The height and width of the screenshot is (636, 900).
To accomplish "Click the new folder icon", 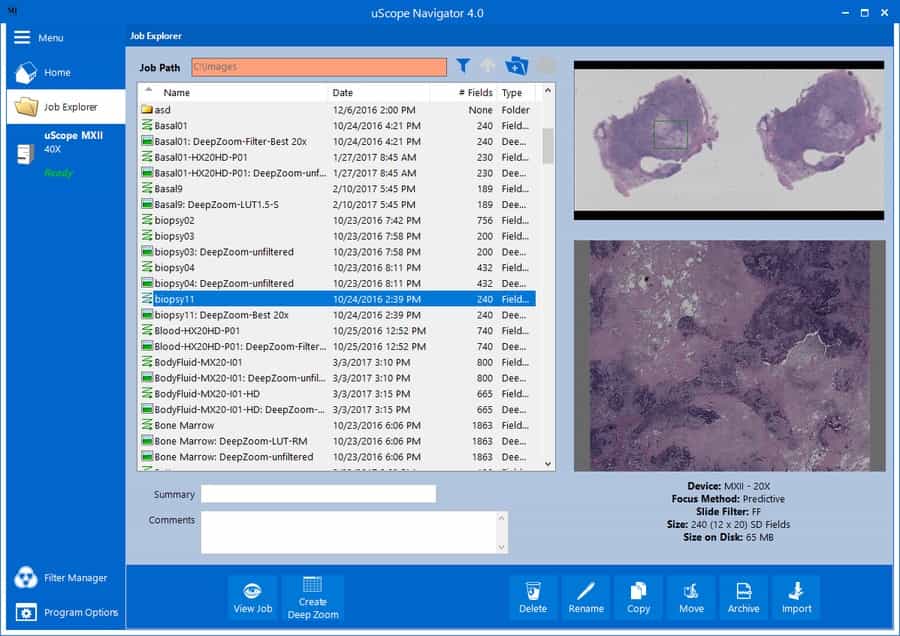I will click(516, 67).
